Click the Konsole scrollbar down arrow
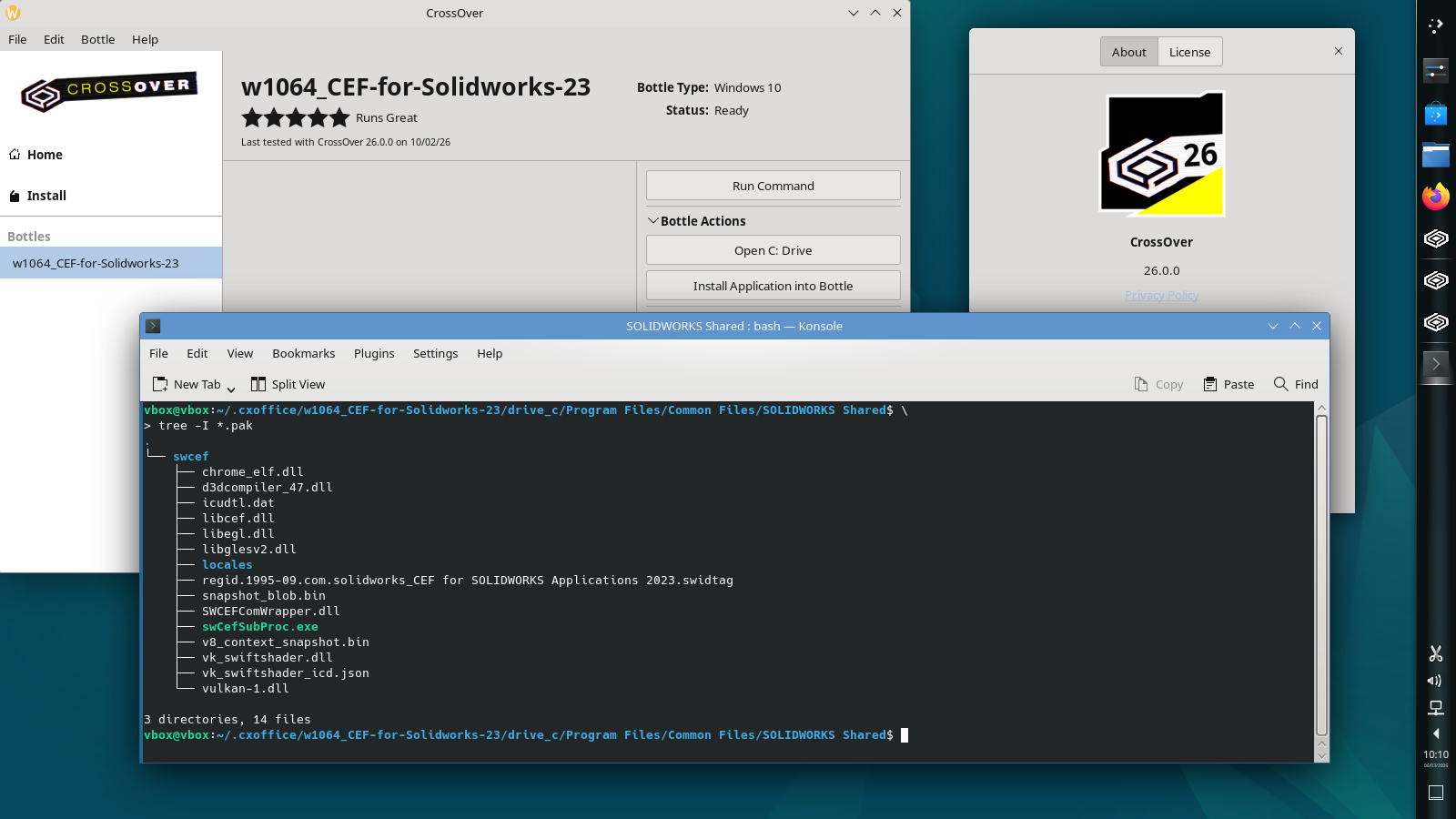 click(1322, 754)
